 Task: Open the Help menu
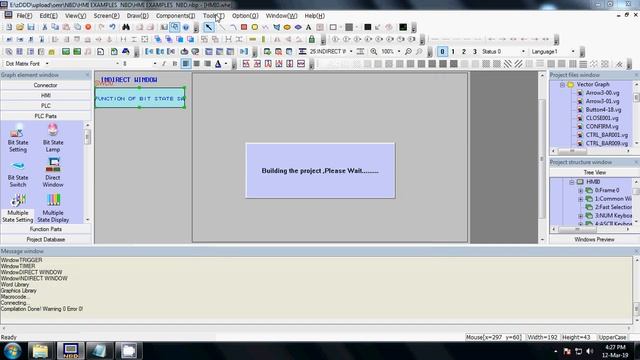pos(315,16)
